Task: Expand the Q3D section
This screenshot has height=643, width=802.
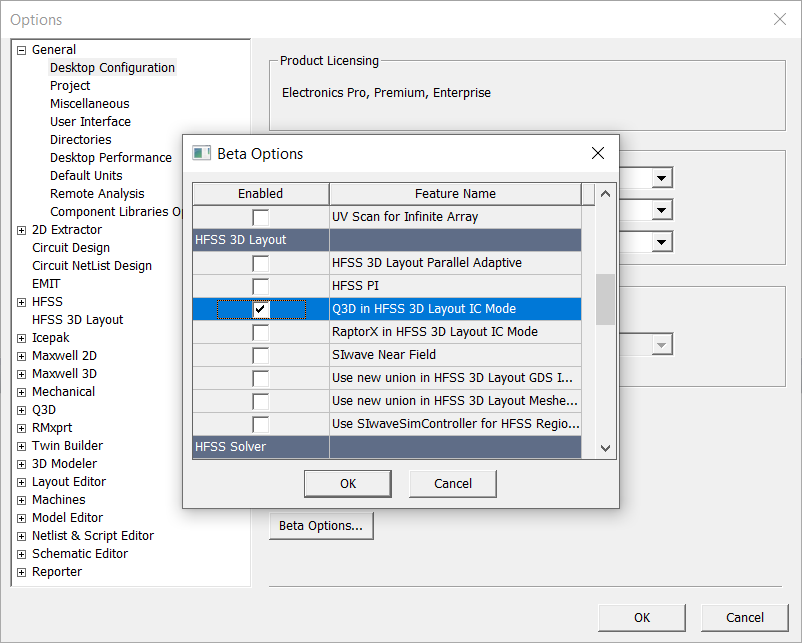Action: click(x=21, y=409)
